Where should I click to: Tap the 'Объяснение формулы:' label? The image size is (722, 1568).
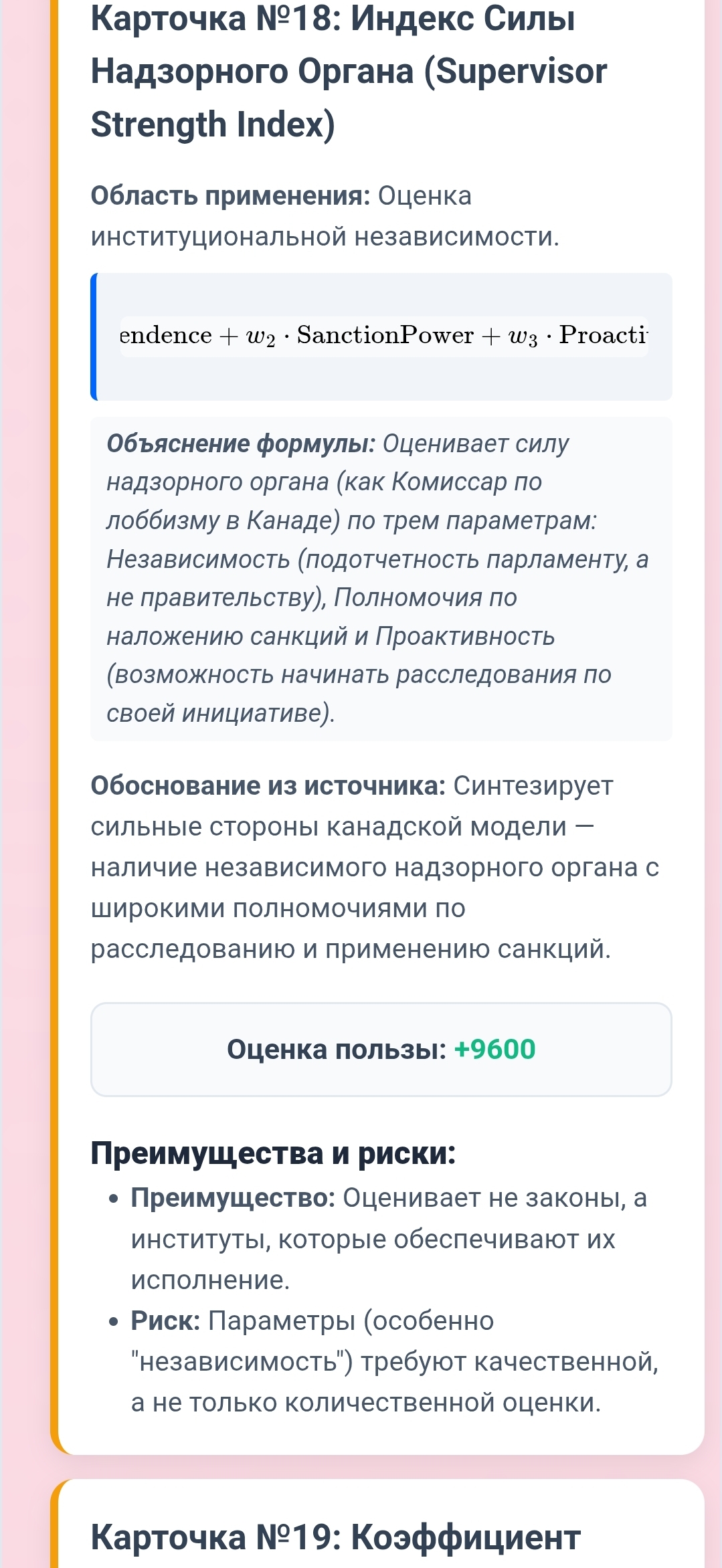coord(241,444)
